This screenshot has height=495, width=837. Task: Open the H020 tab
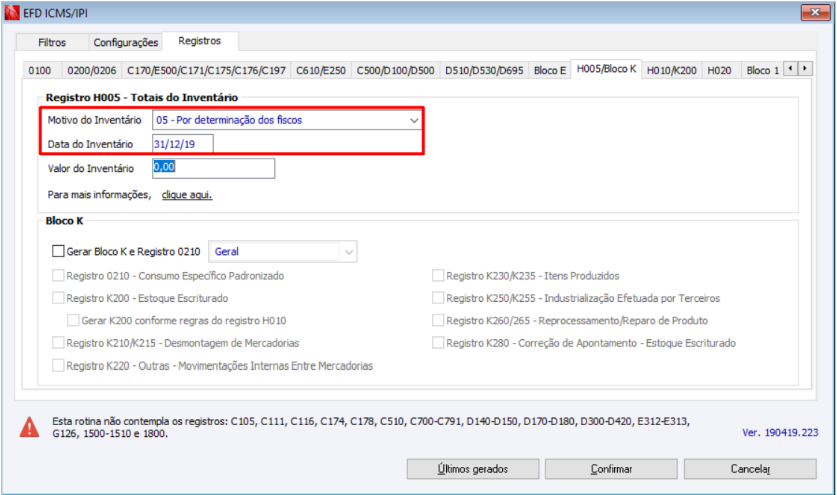coord(719,70)
